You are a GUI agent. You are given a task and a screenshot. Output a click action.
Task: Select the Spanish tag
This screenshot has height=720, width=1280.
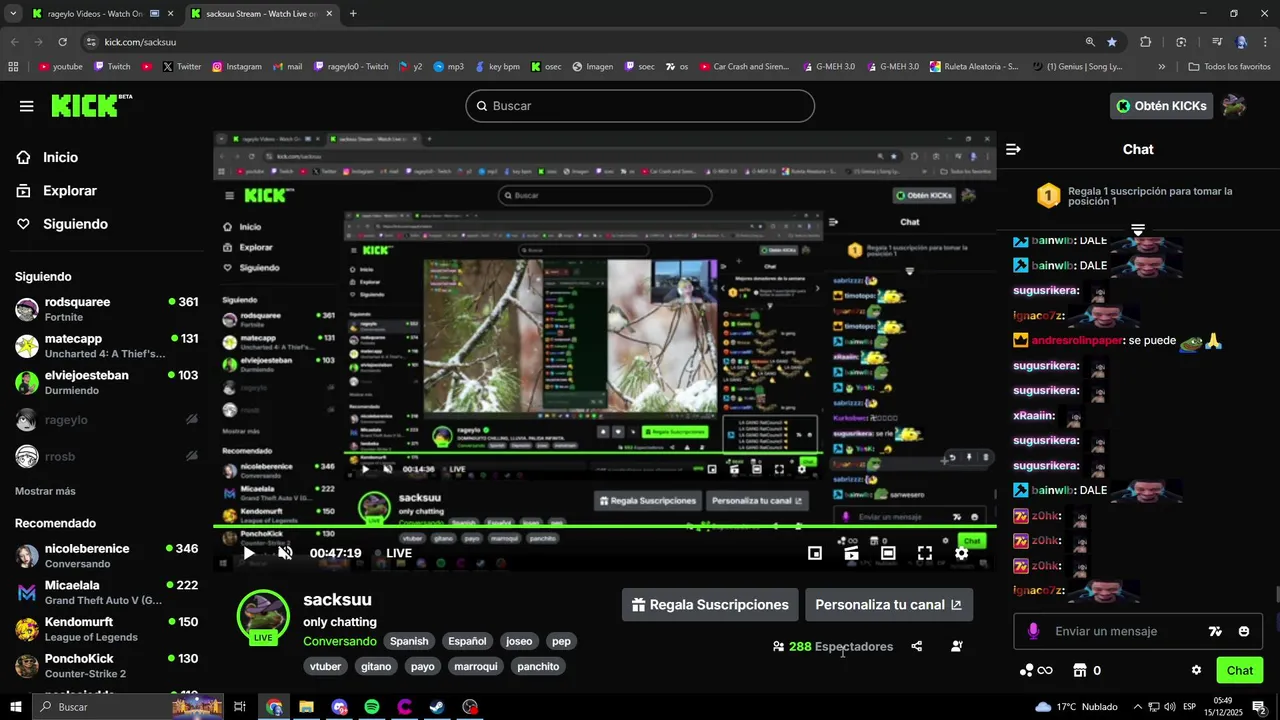click(409, 641)
